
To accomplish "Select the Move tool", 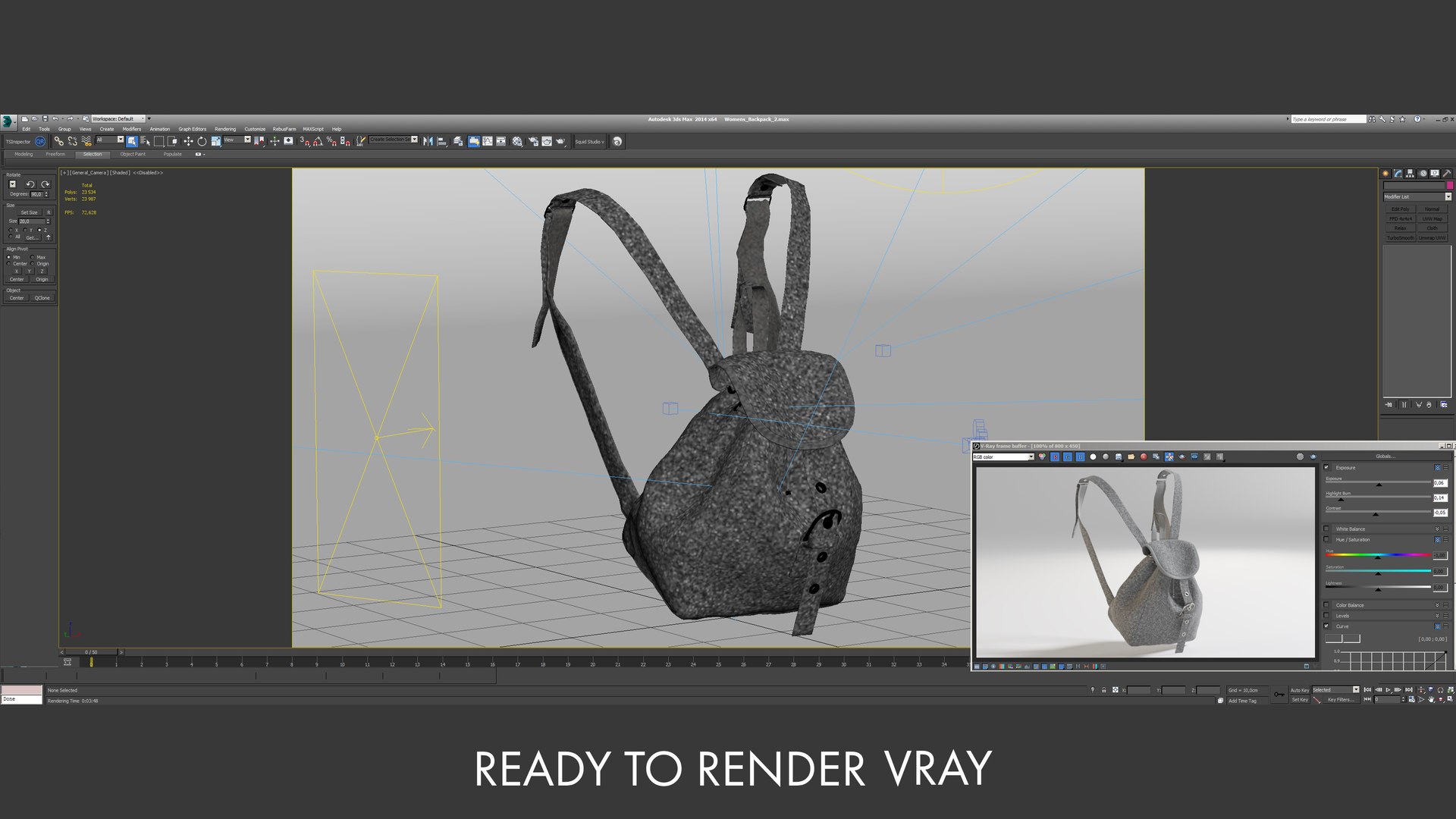I will click(188, 141).
